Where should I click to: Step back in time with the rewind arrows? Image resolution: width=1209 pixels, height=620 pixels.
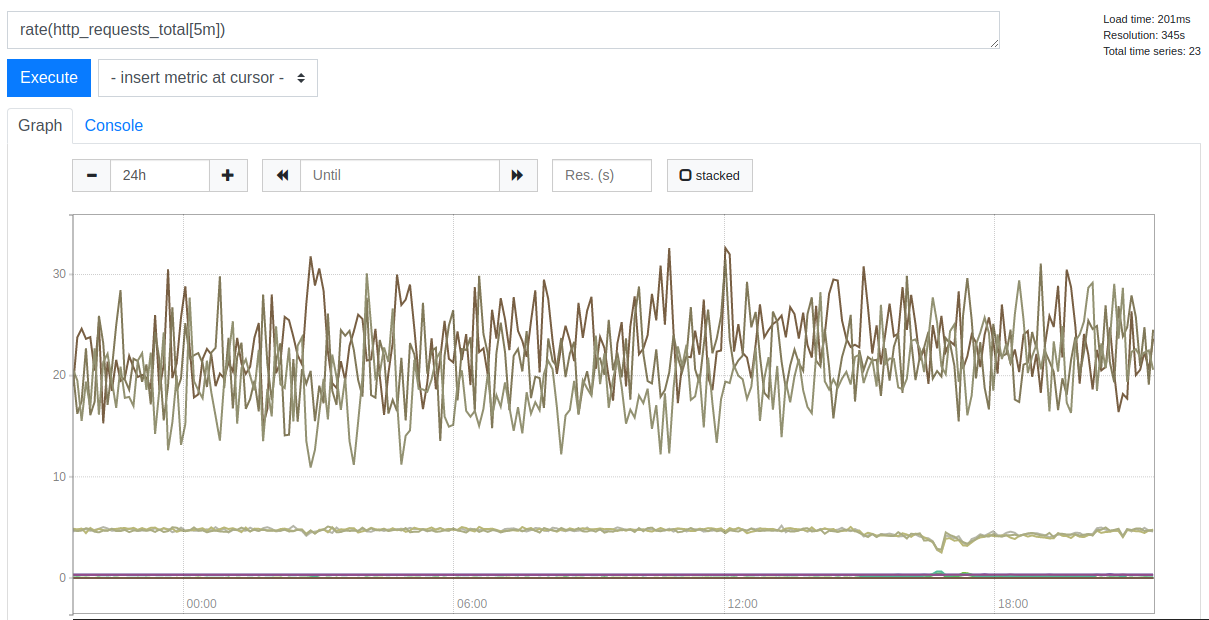282,175
